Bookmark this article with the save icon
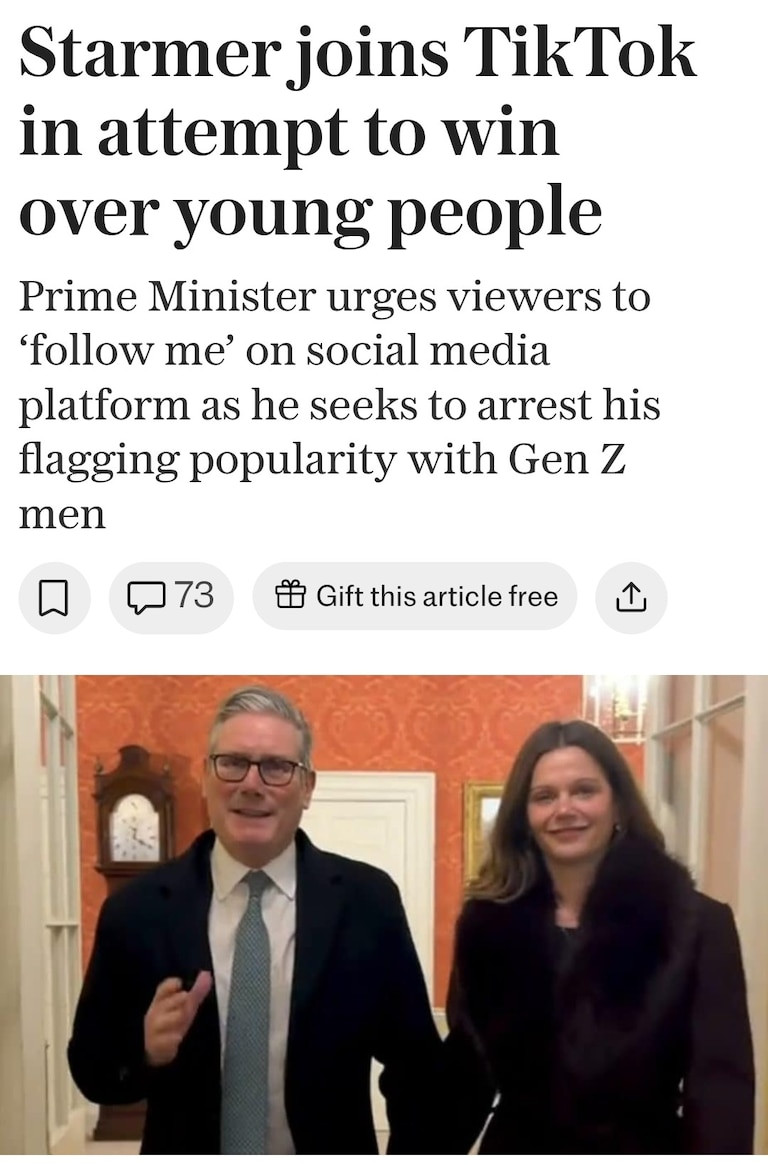The image size is (768, 1165). pos(54,597)
